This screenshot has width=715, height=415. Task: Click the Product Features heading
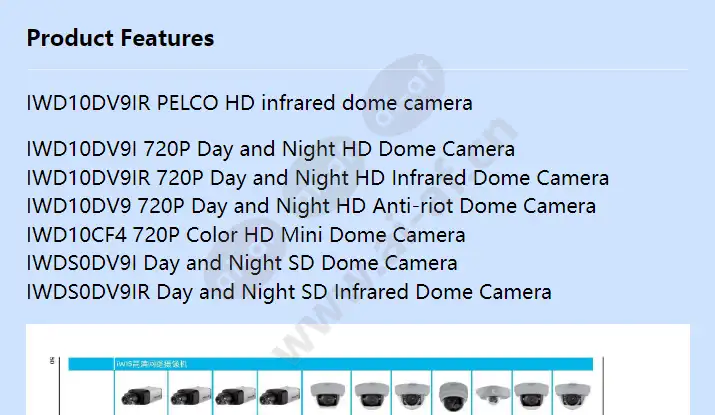(120, 38)
